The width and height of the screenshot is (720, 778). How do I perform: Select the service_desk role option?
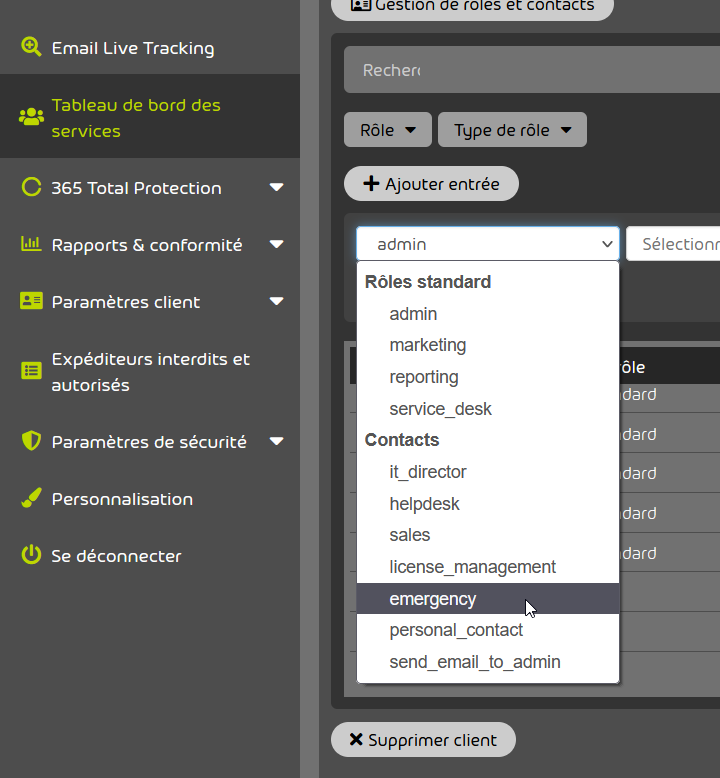click(x=488, y=409)
